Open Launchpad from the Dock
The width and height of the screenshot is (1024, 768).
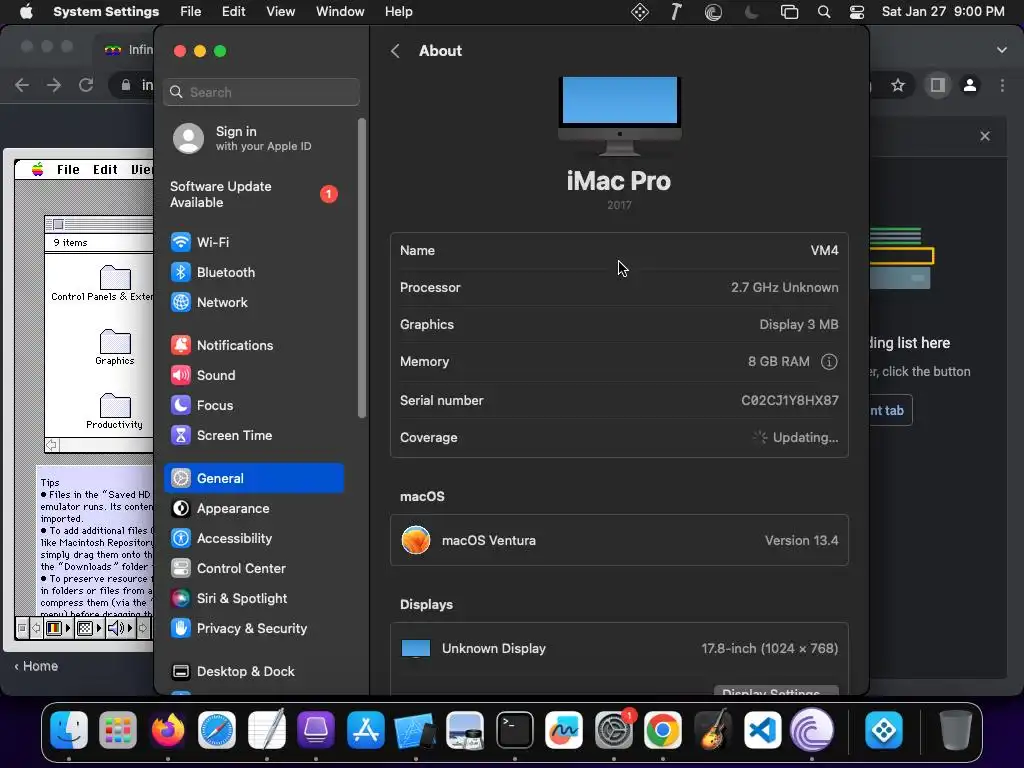pos(118,729)
